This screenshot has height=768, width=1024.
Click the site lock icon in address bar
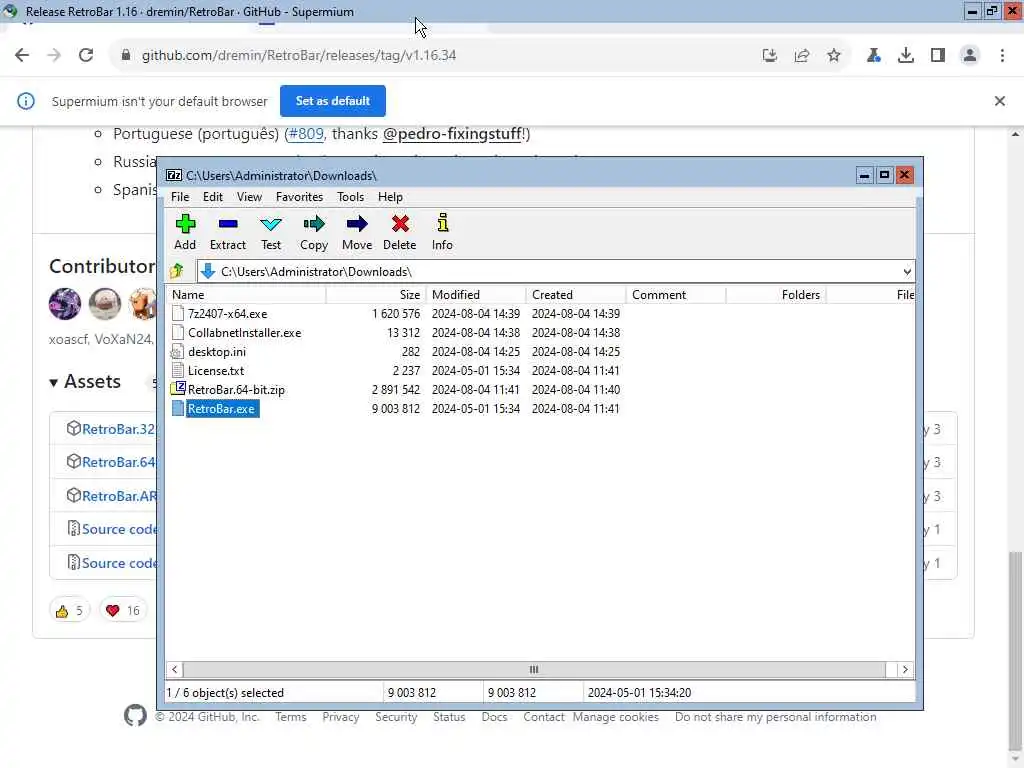coord(126,56)
